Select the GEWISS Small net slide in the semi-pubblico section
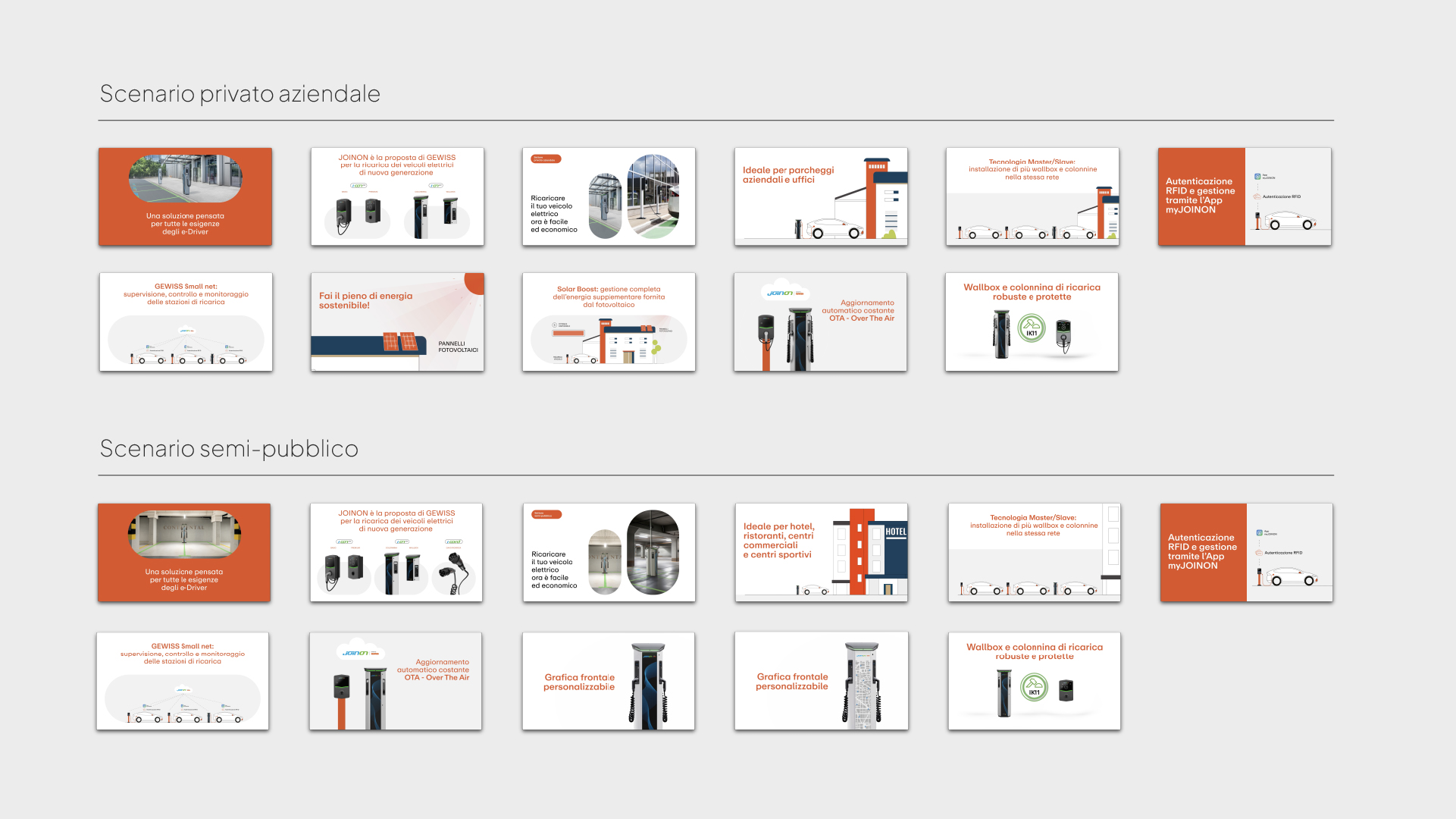This screenshot has width=1456, height=819. click(x=183, y=681)
